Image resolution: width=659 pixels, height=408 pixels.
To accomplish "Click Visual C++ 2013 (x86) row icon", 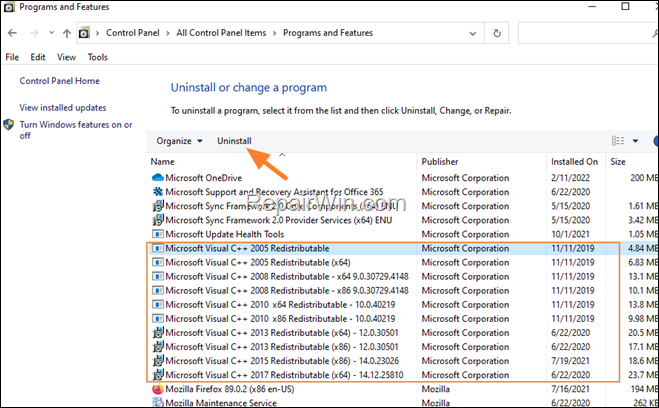I will tap(158, 347).
